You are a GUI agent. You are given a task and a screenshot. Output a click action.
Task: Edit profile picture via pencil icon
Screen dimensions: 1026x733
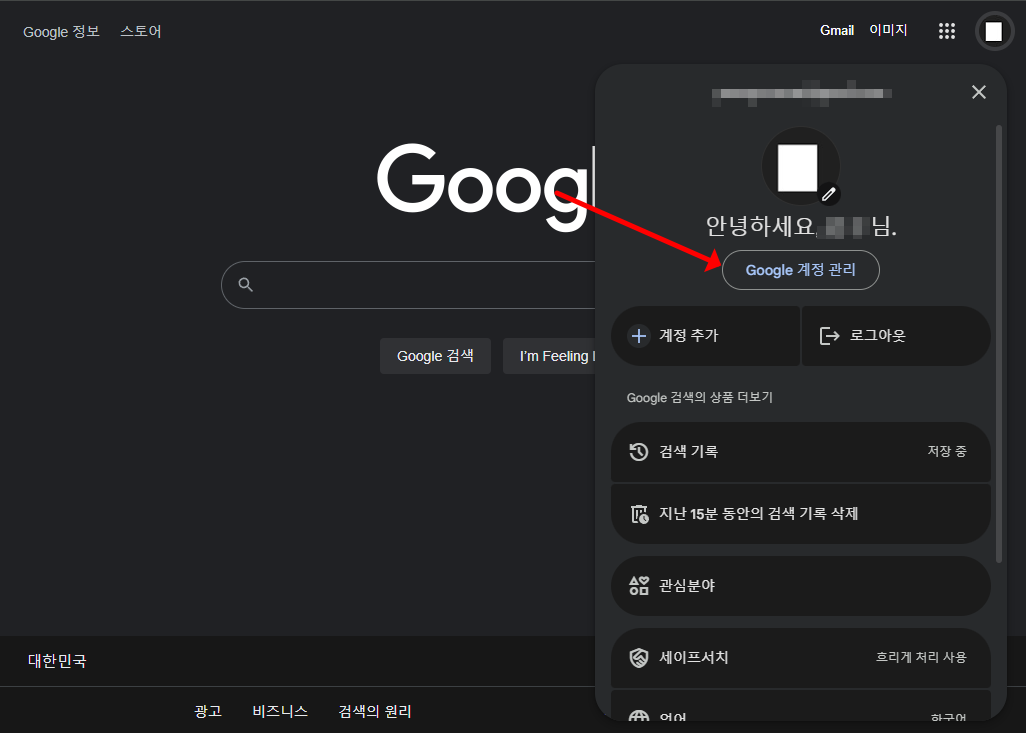pyautogui.click(x=829, y=194)
